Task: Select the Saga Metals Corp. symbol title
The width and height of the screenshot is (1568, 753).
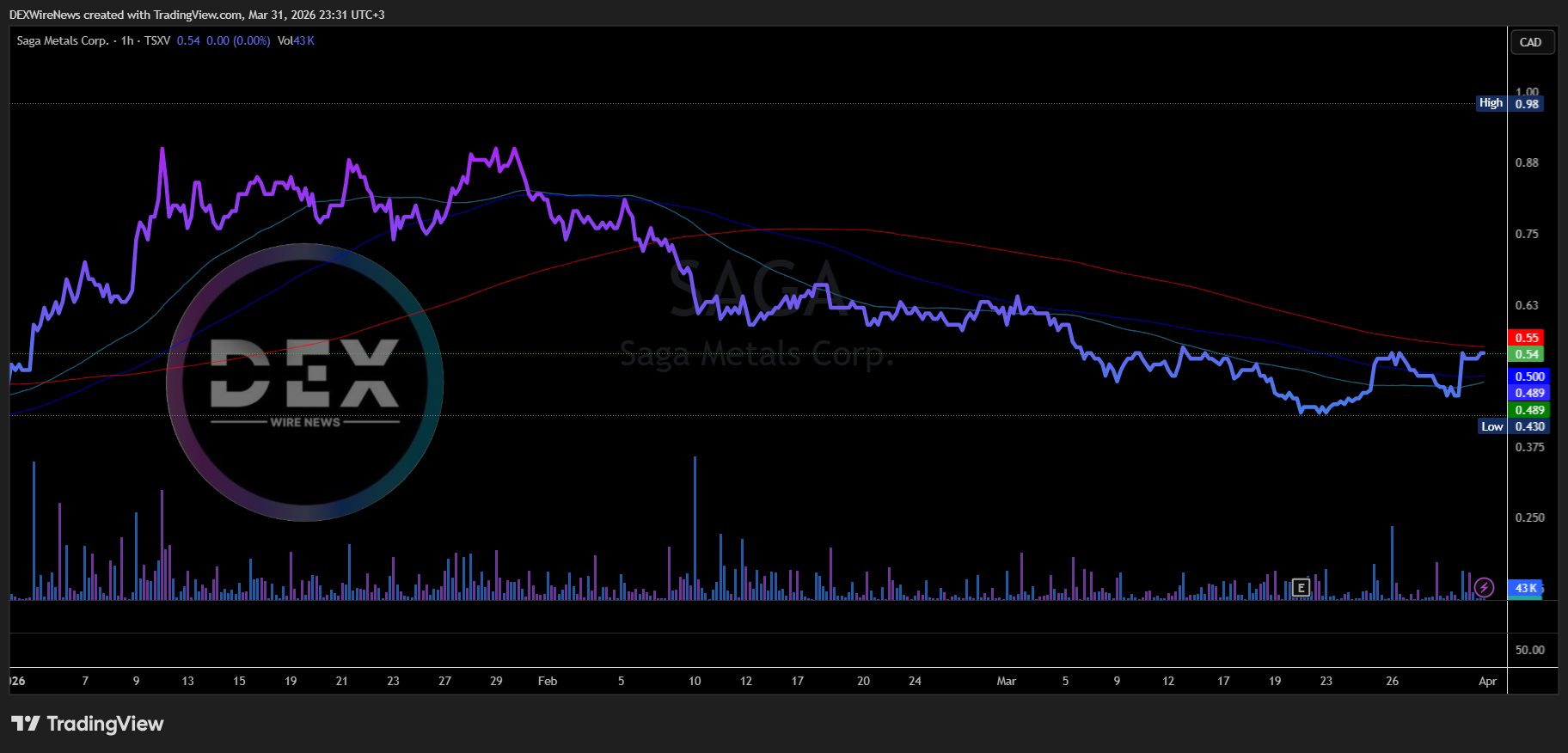Action: (63, 40)
